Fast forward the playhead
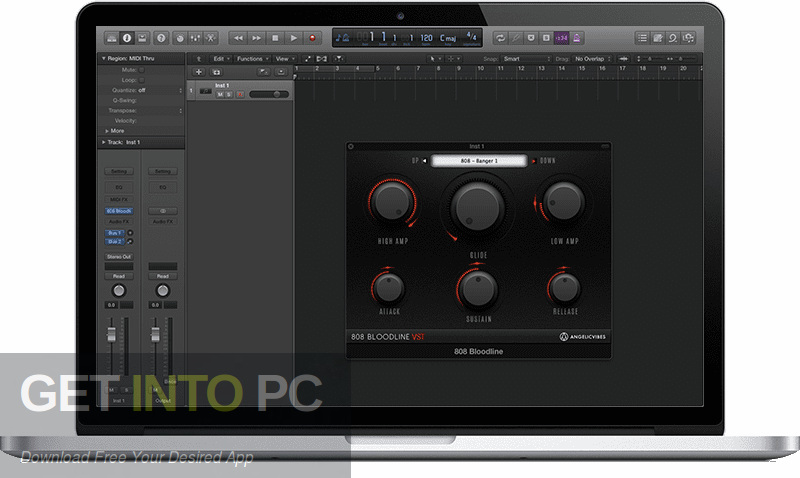The height and width of the screenshot is (478, 800). pos(257,38)
